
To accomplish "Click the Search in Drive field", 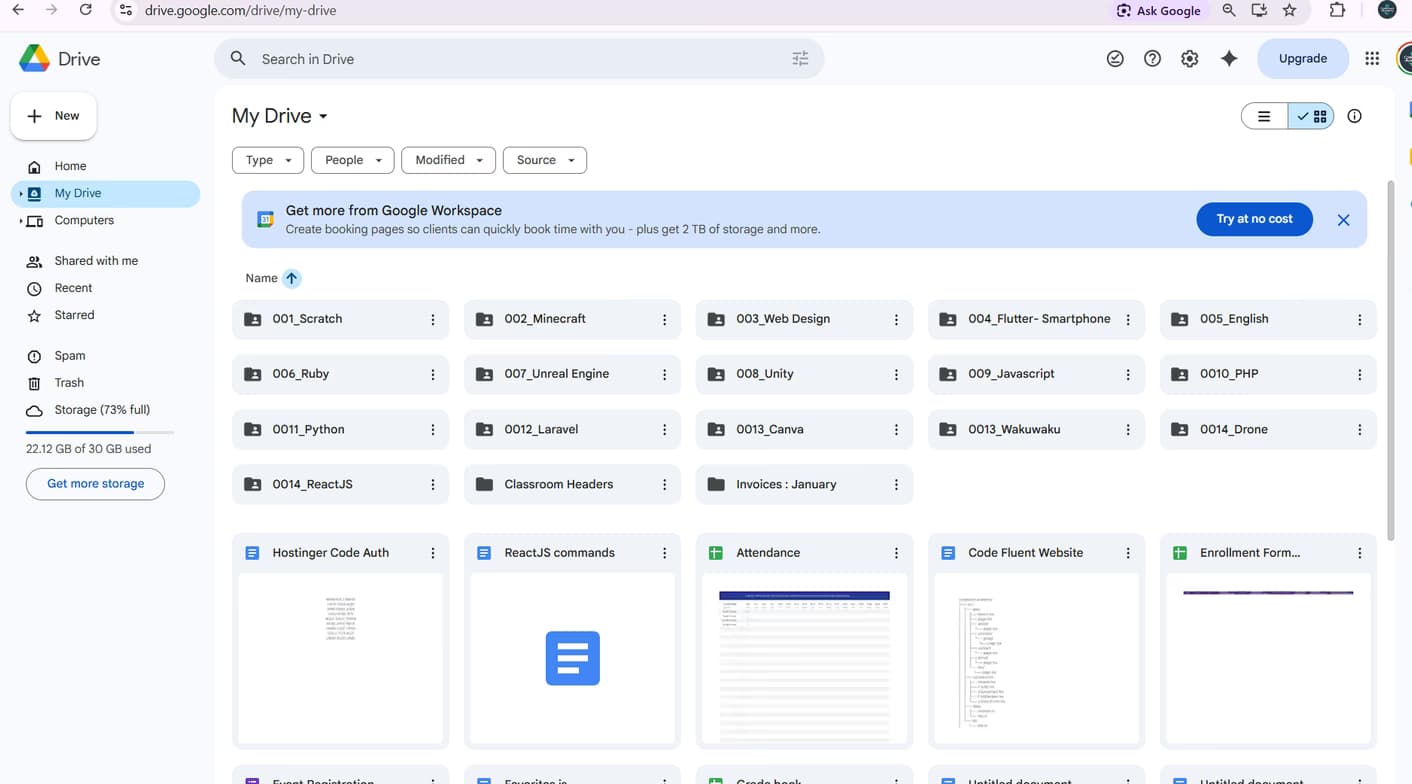I will (x=519, y=59).
